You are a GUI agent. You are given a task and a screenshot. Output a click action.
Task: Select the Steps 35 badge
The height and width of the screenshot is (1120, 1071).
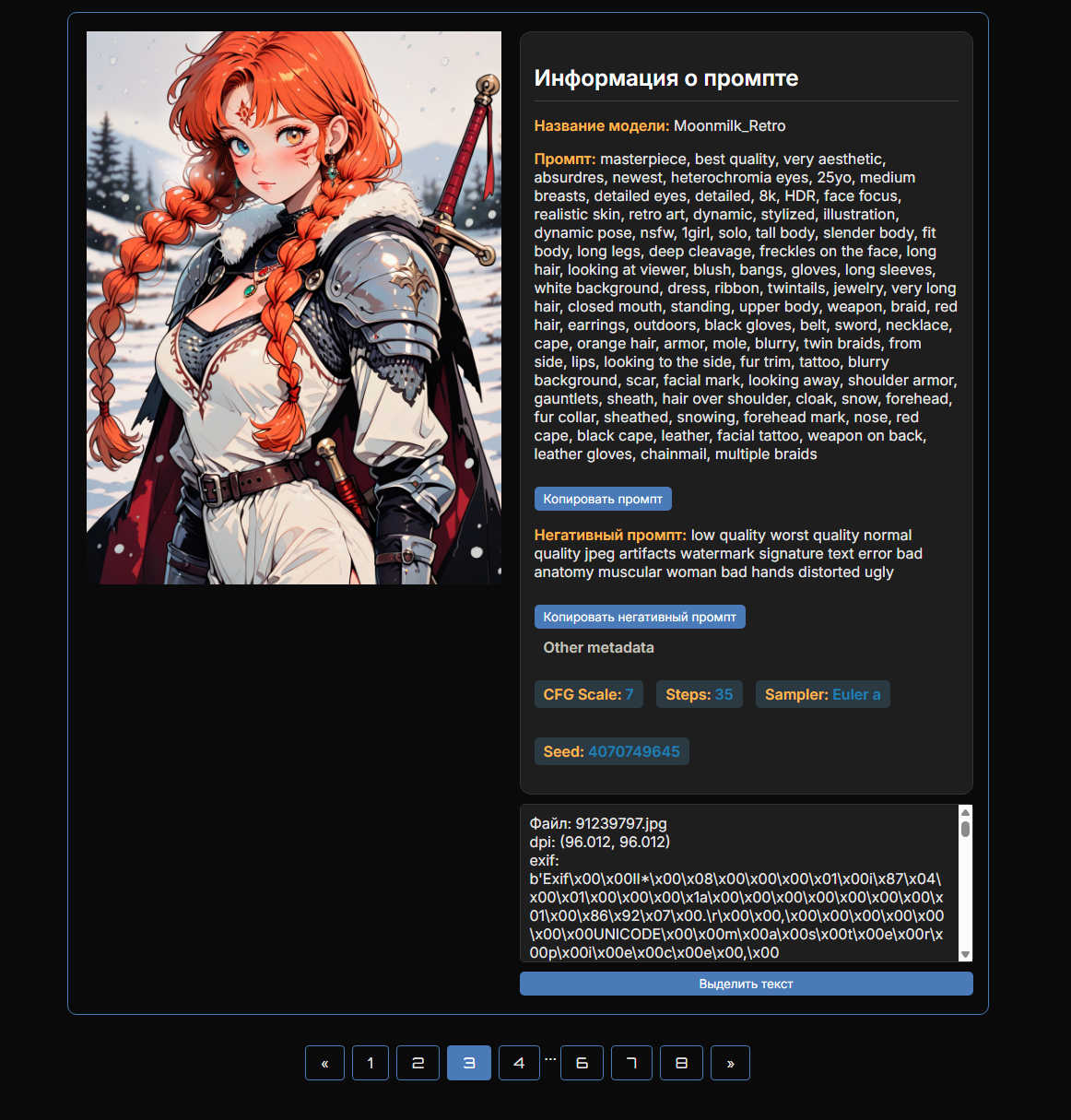pos(699,694)
